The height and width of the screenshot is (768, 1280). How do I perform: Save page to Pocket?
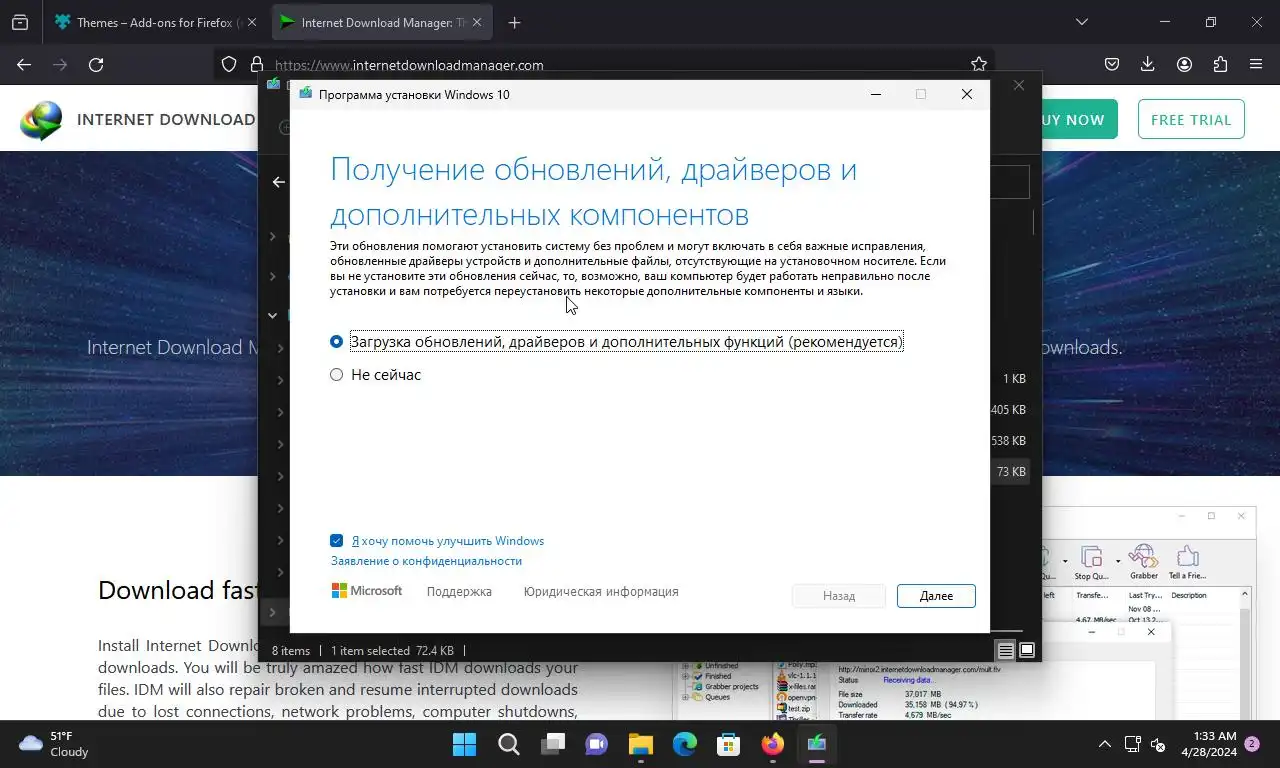[1112, 64]
